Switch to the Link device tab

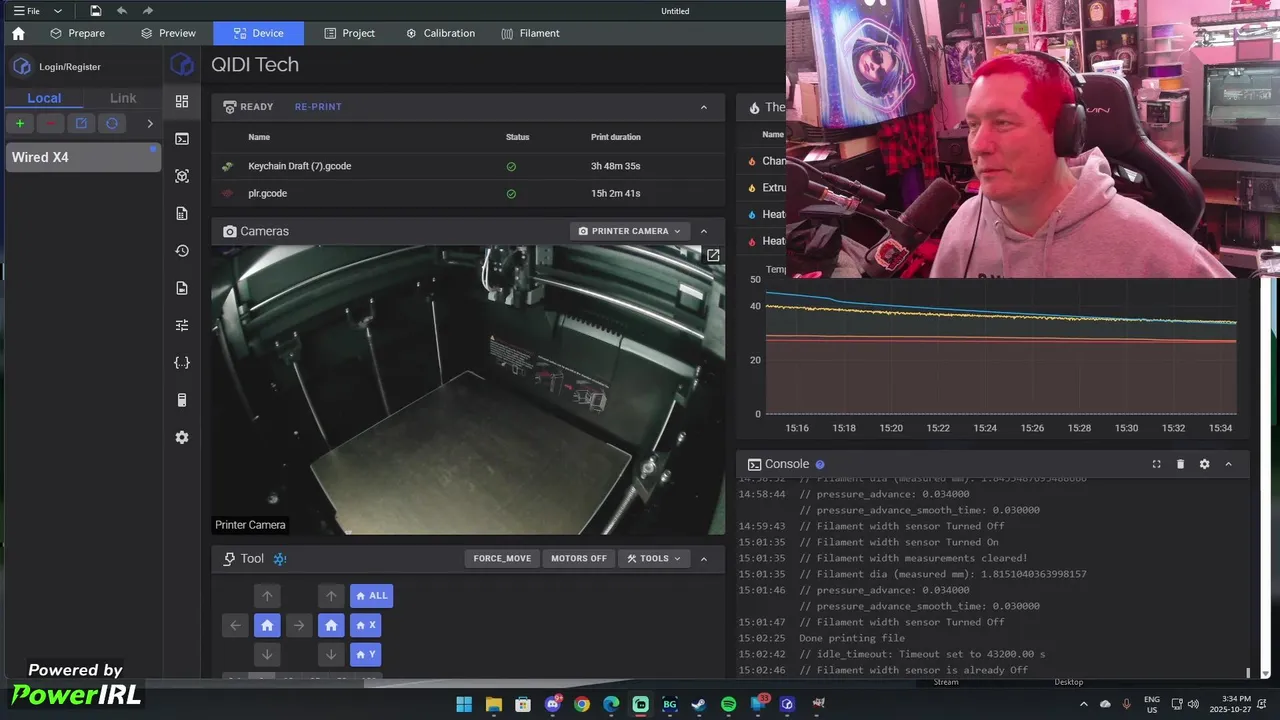123,98
